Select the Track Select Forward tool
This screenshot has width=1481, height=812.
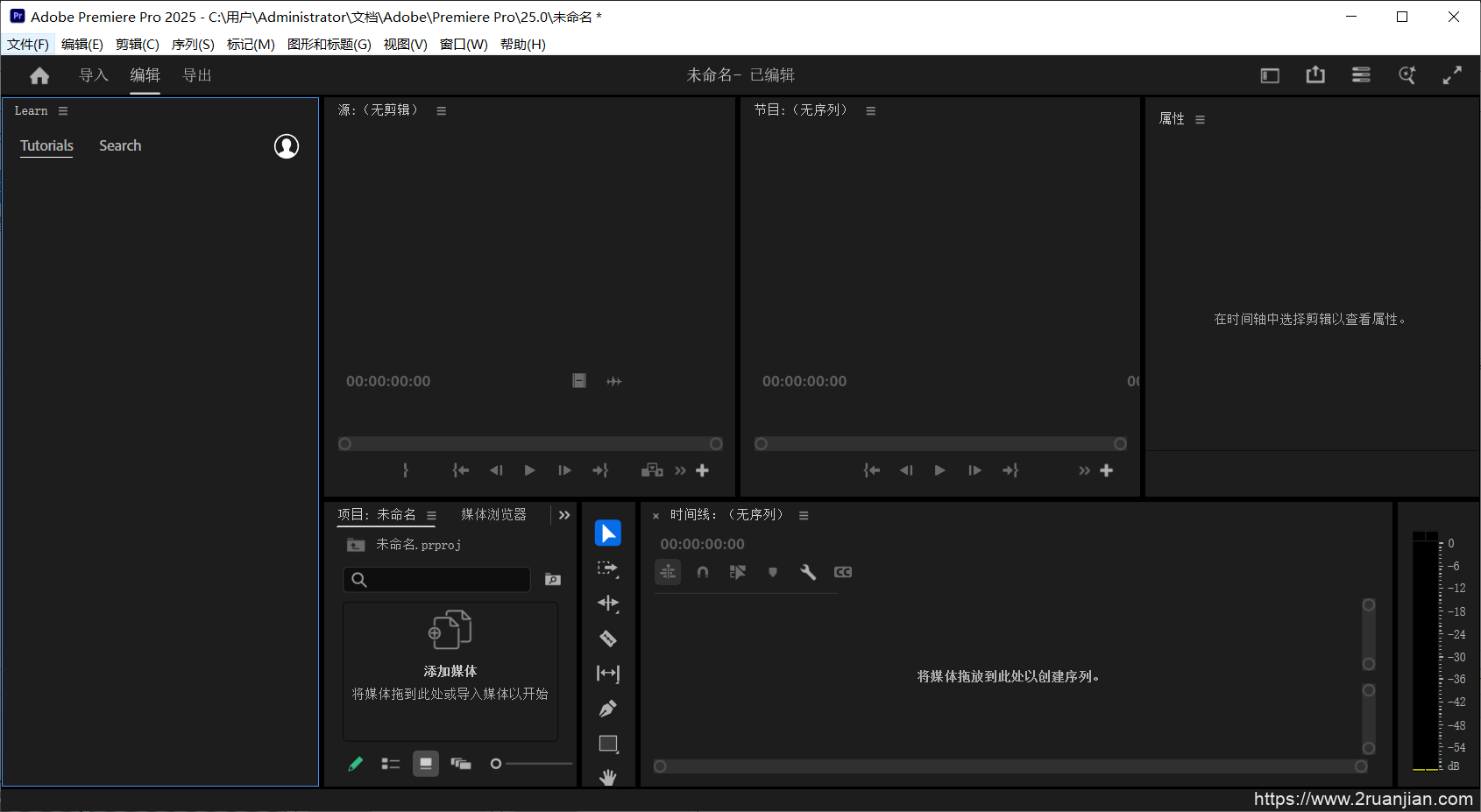pyautogui.click(x=608, y=568)
